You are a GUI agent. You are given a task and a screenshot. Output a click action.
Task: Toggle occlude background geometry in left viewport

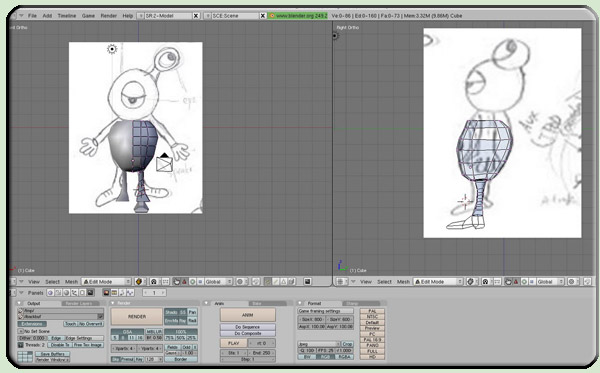coord(292,282)
